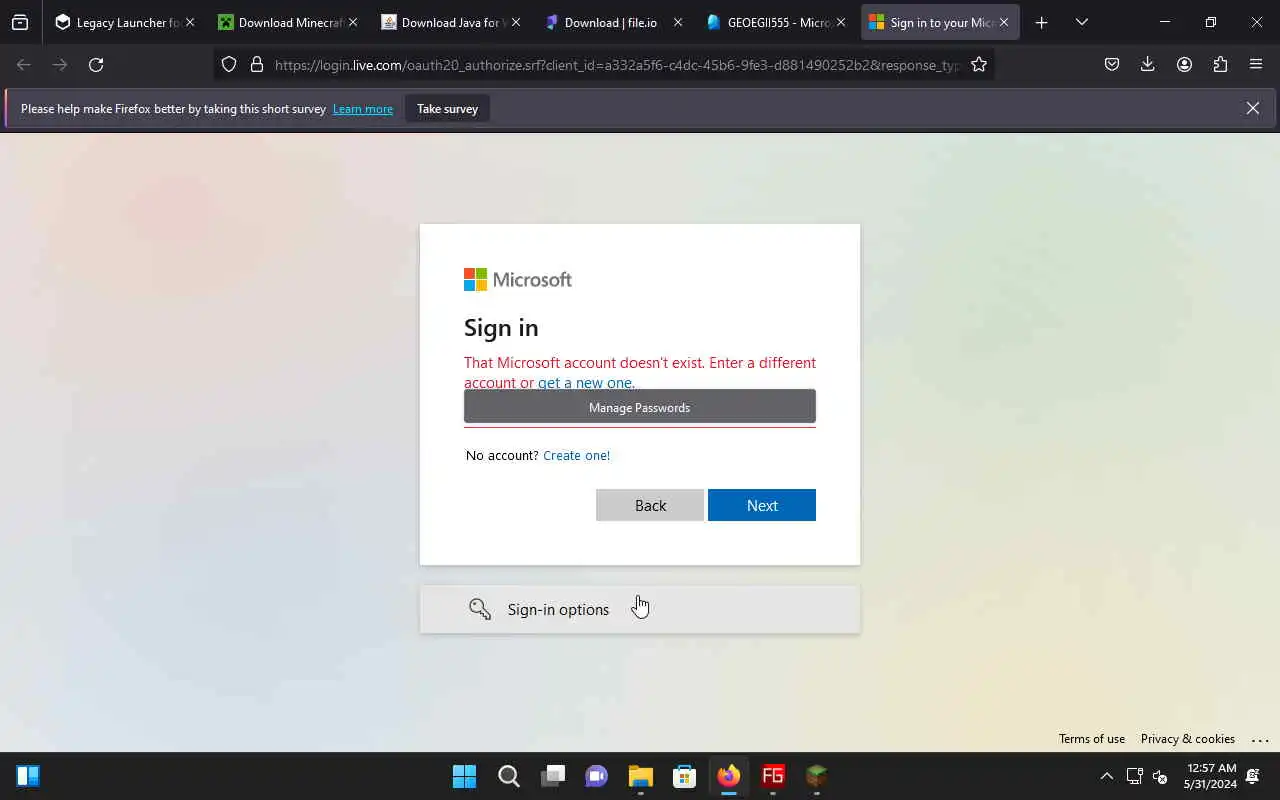The height and width of the screenshot is (800, 1280).
Task: Go back one page in Firefox
Action: click(x=24, y=64)
